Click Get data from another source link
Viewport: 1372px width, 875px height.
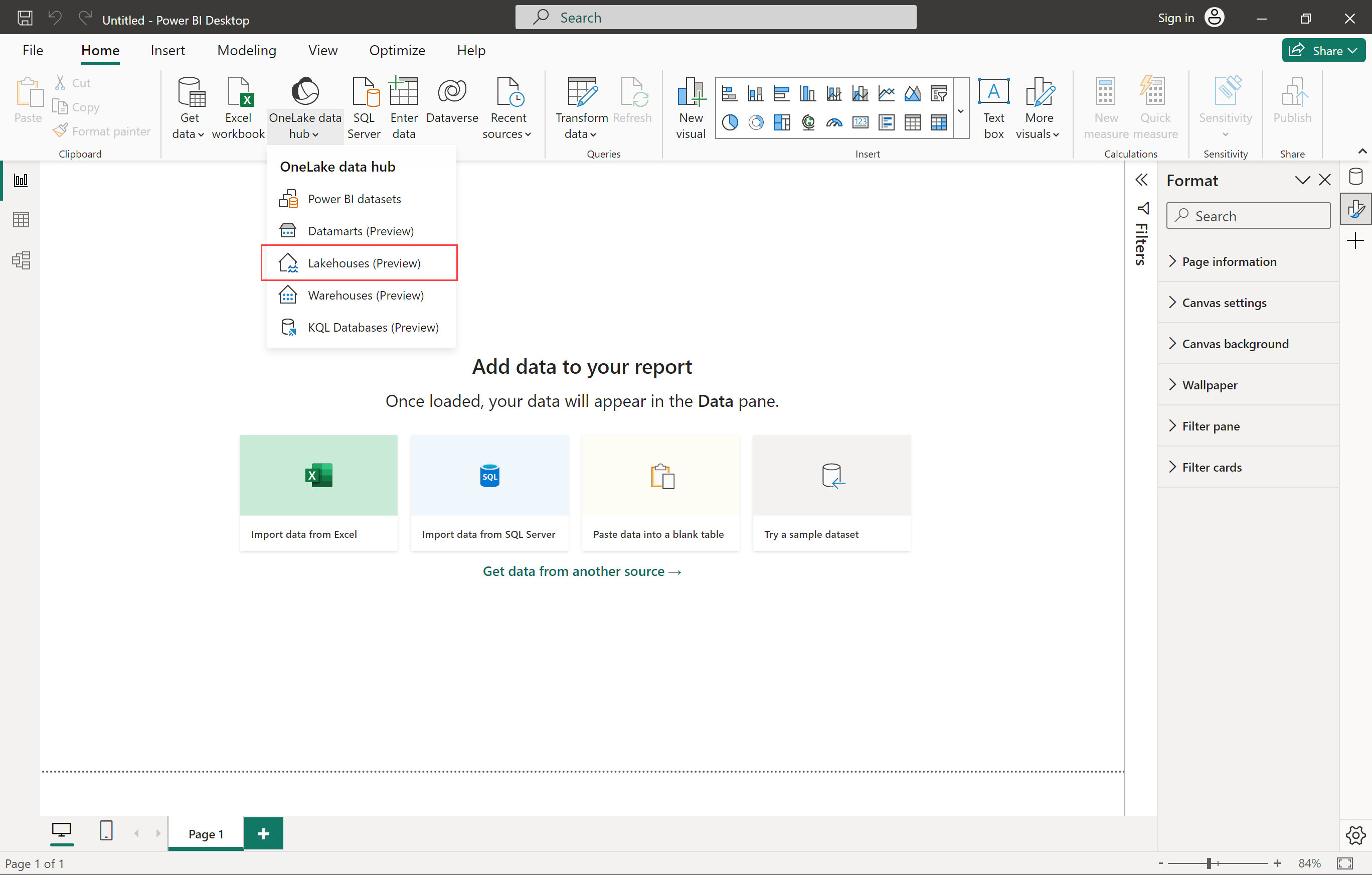pos(582,571)
